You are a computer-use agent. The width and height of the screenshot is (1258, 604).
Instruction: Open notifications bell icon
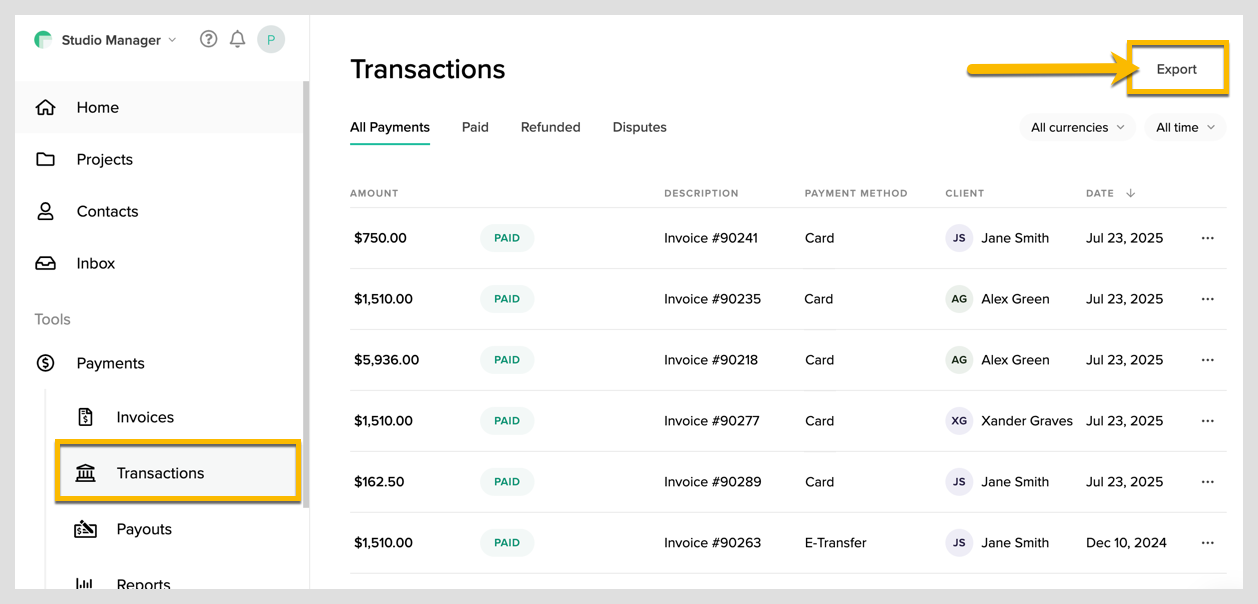237,39
